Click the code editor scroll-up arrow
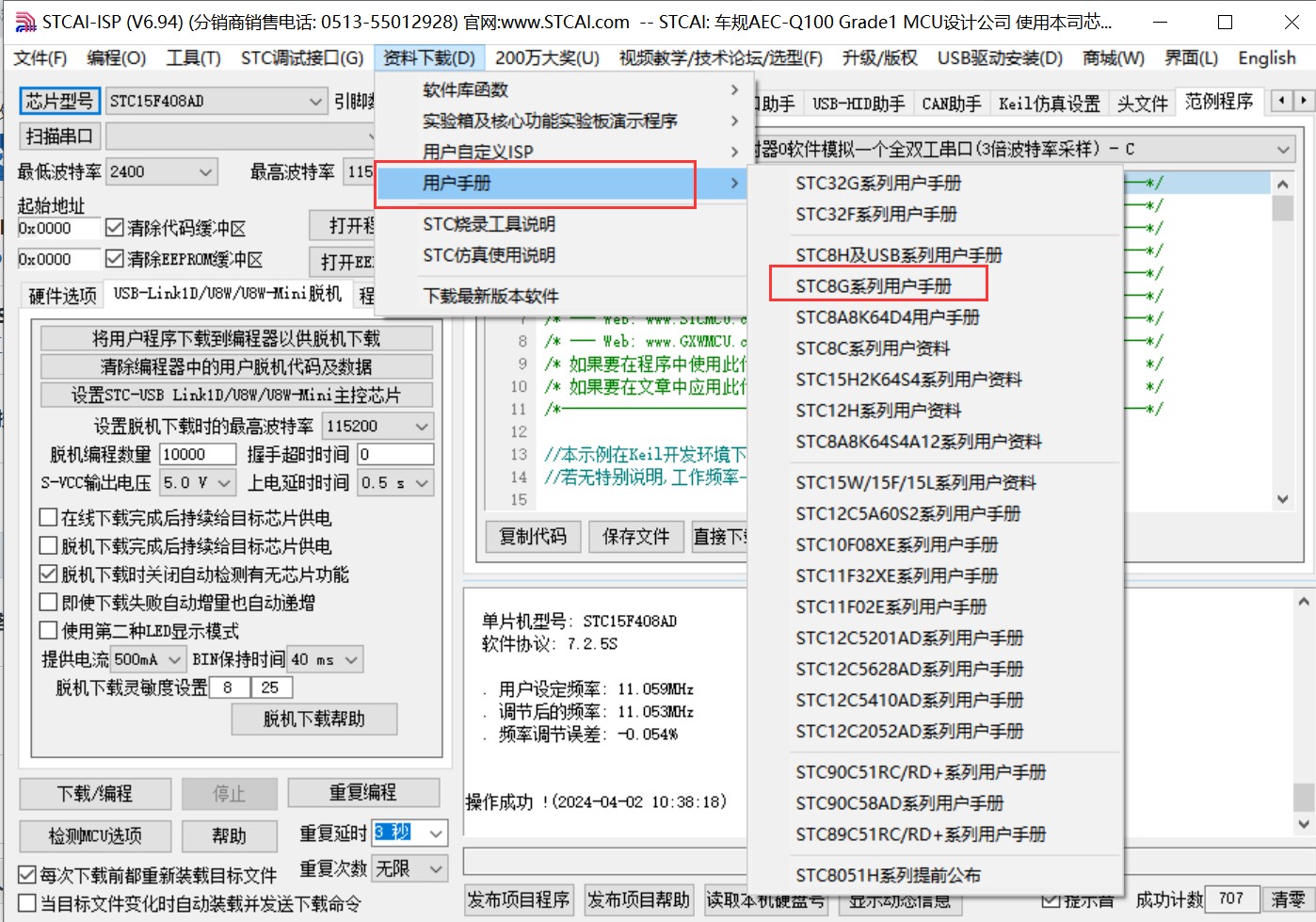1316x922 pixels. coord(1283,183)
